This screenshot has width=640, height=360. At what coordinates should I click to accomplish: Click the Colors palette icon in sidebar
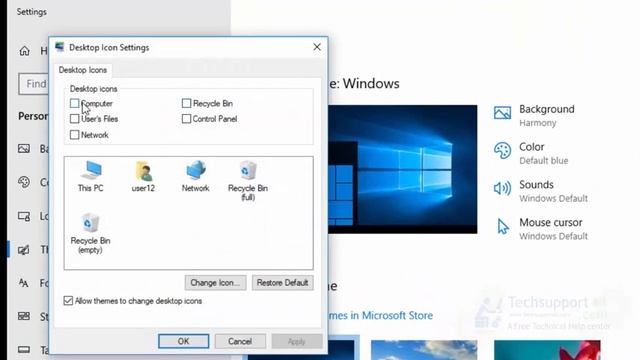pos(24,182)
